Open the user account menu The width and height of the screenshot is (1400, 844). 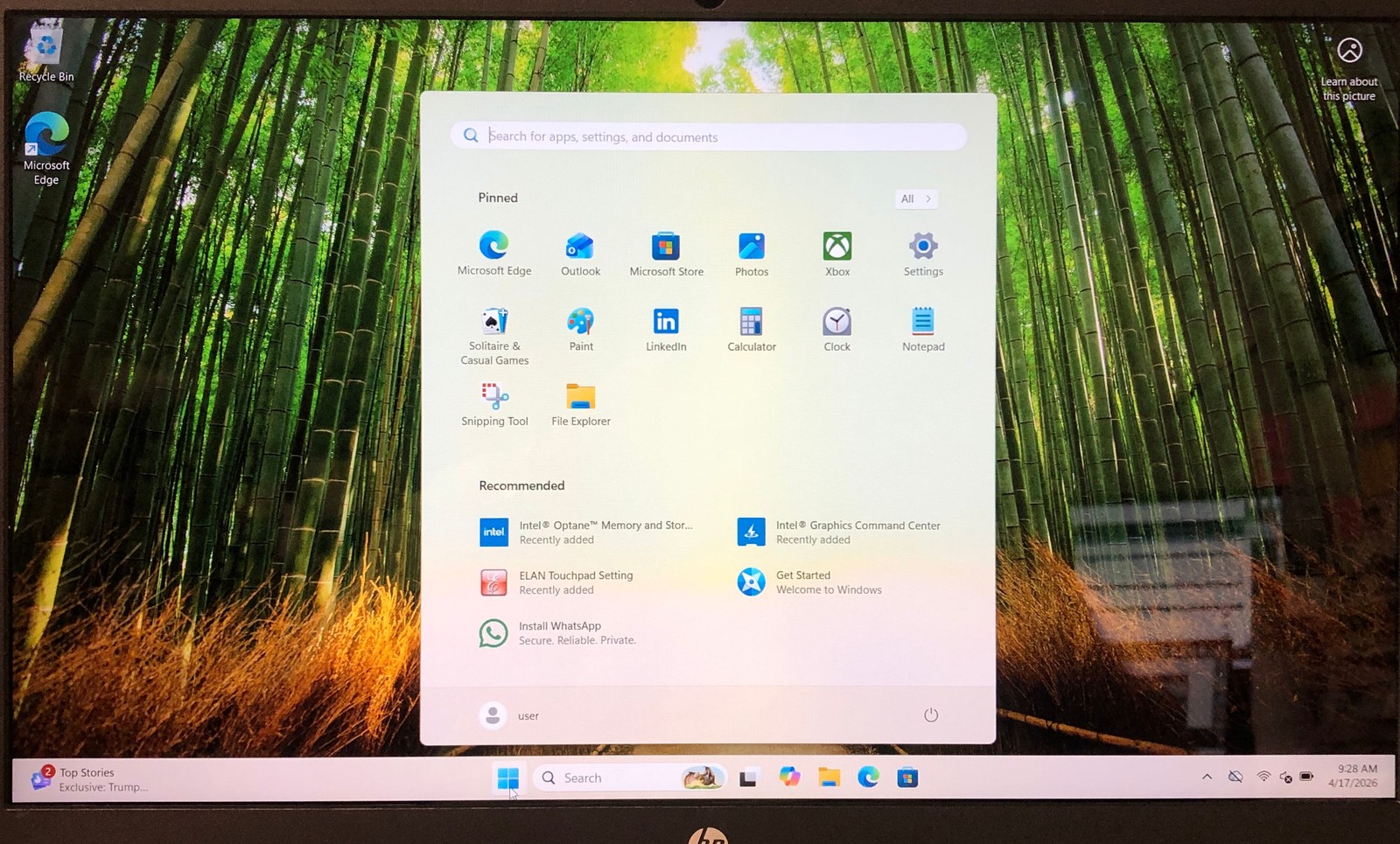(509, 715)
